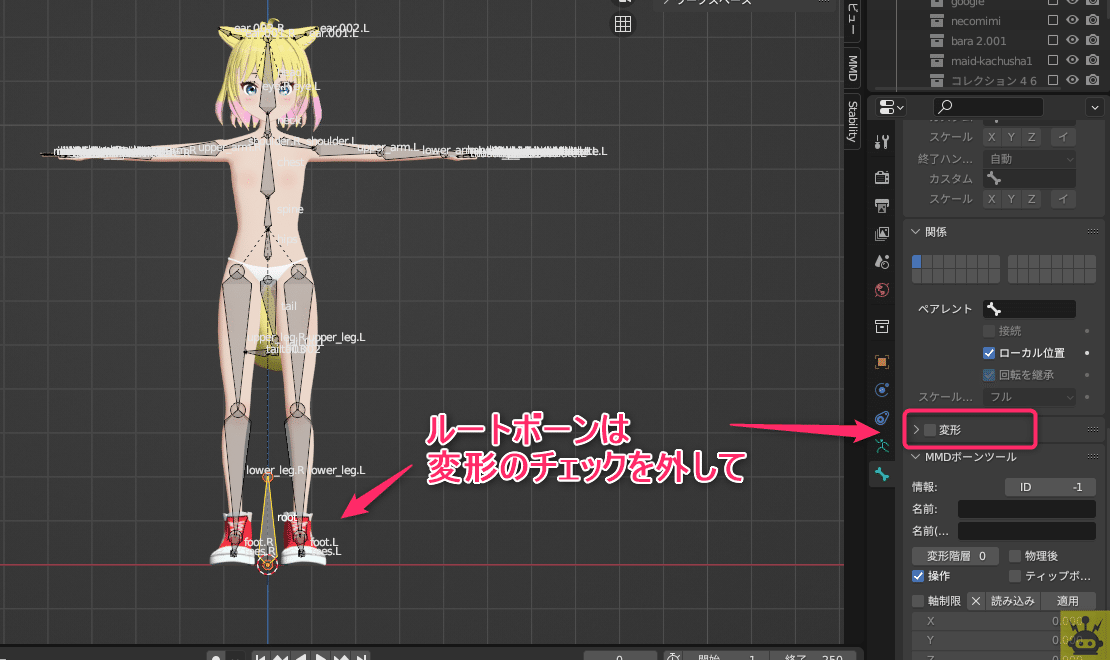The height and width of the screenshot is (660, 1110).
Task: Open the properties editor type dropdown
Action: click(x=891, y=107)
